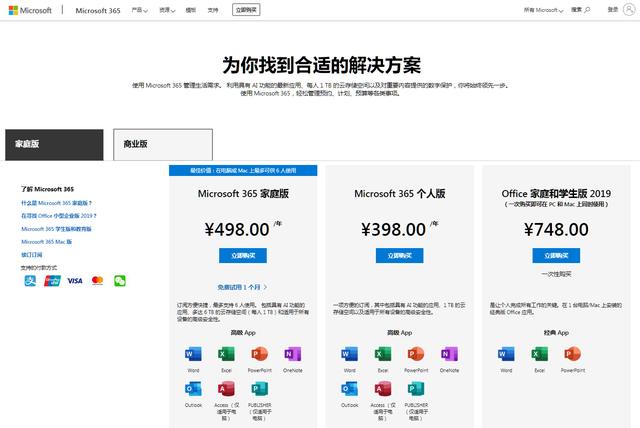Click the Outlook icon in the 个人版 card
The width and height of the screenshot is (640, 428).
click(x=350, y=389)
